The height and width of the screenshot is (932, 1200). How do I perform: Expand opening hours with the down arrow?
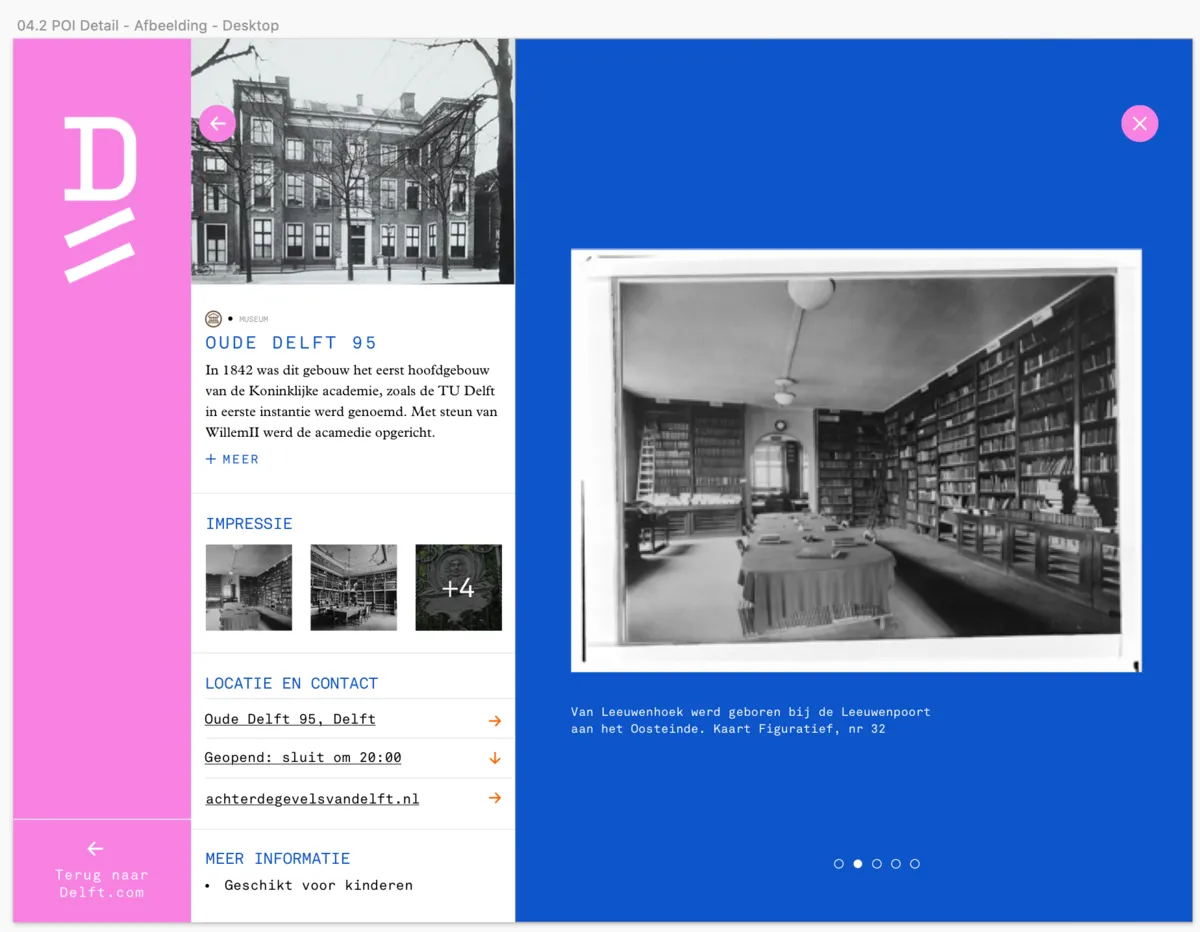tap(494, 759)
